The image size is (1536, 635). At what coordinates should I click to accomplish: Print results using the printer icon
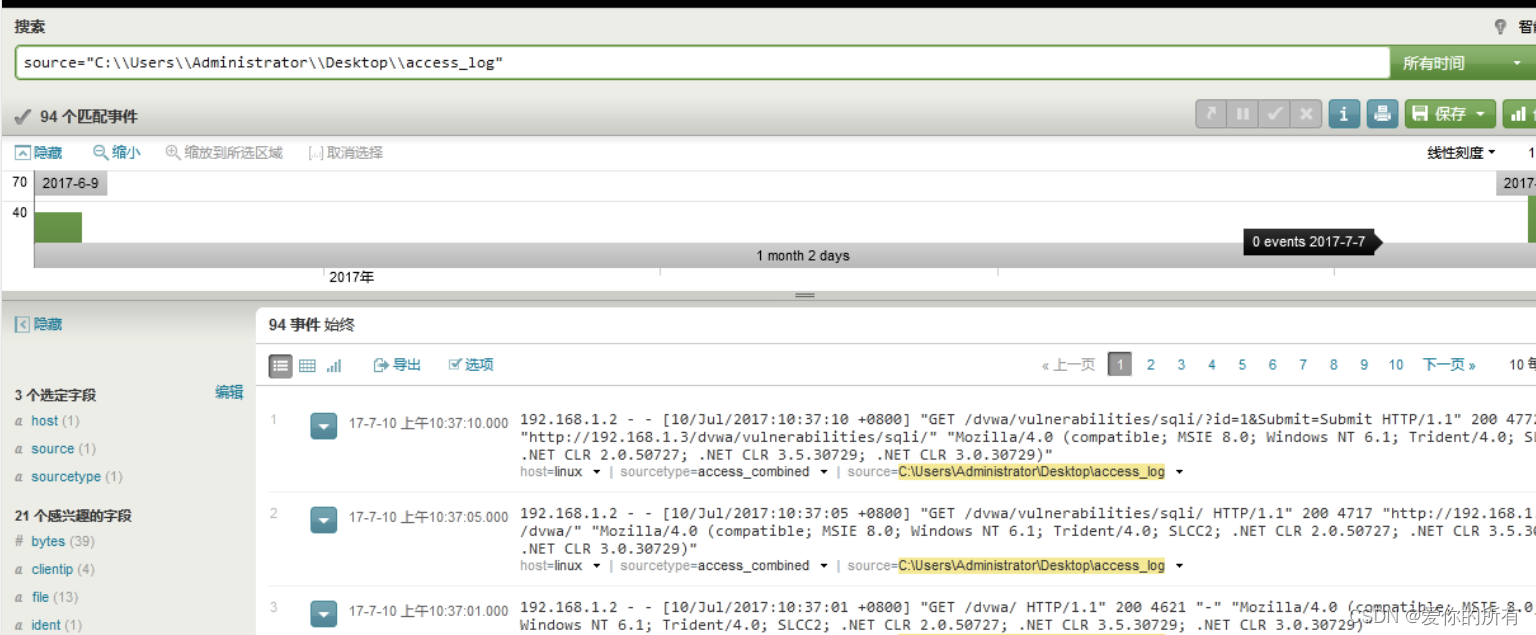click(x=1382, y=113)
